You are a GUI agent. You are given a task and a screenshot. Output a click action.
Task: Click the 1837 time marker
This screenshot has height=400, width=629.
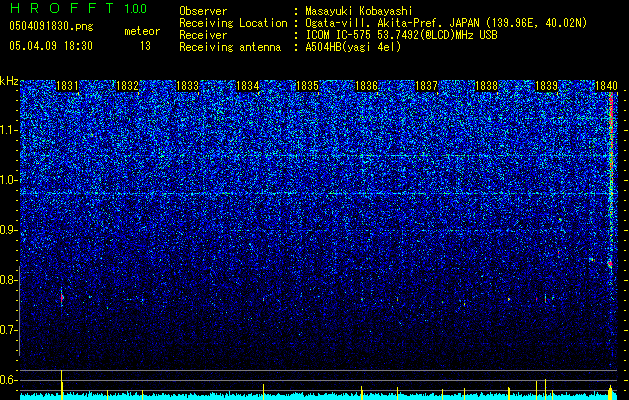[x=426, y=86]
